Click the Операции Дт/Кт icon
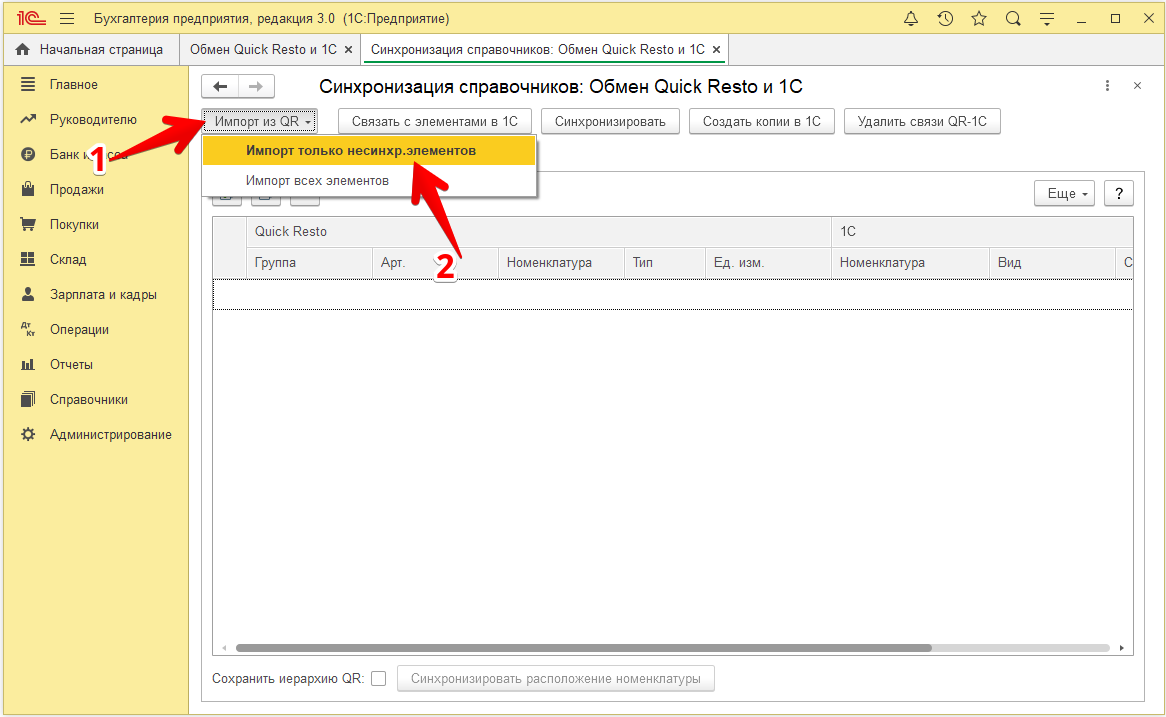 28,329
